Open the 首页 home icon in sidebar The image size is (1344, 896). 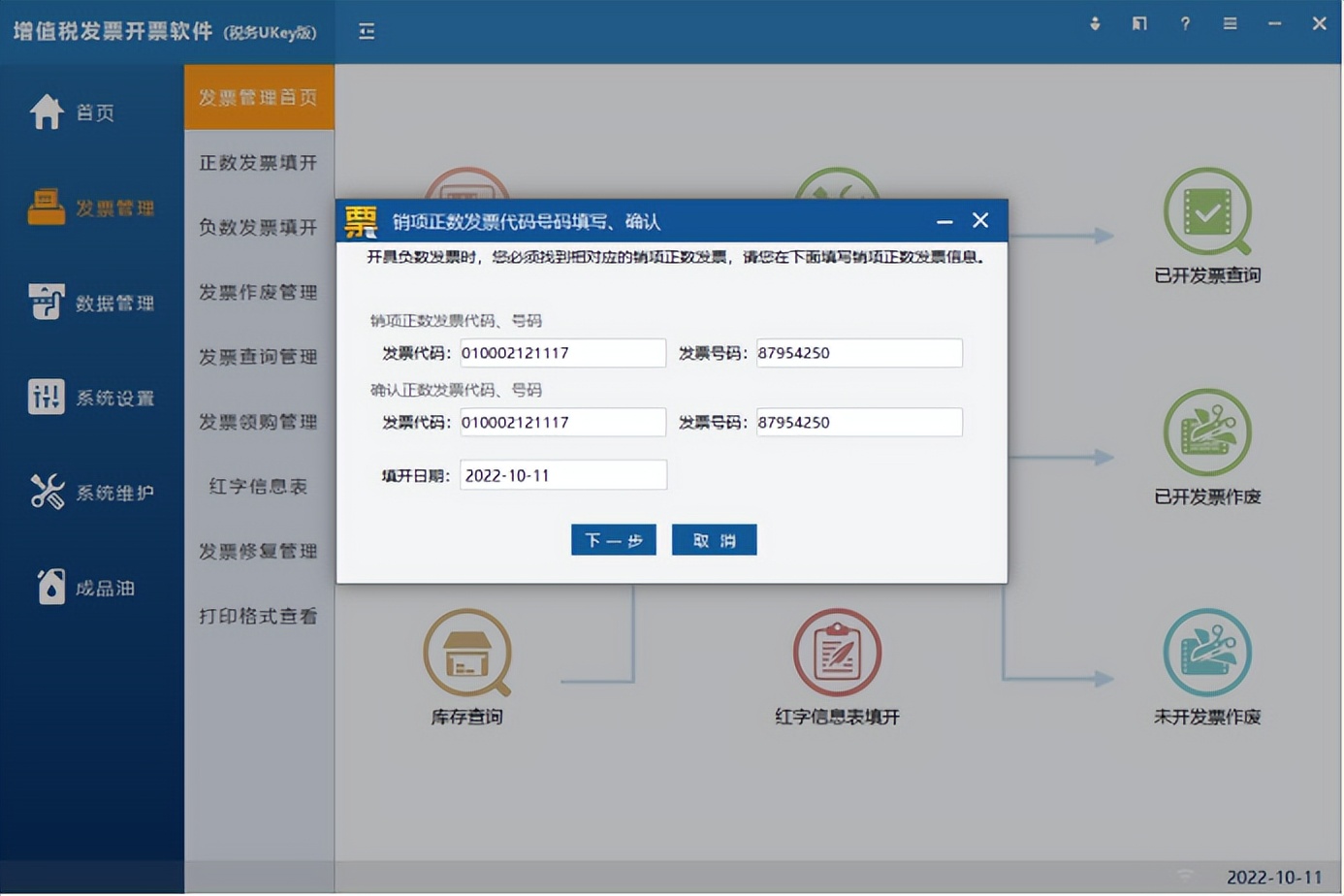click(46, 112)
